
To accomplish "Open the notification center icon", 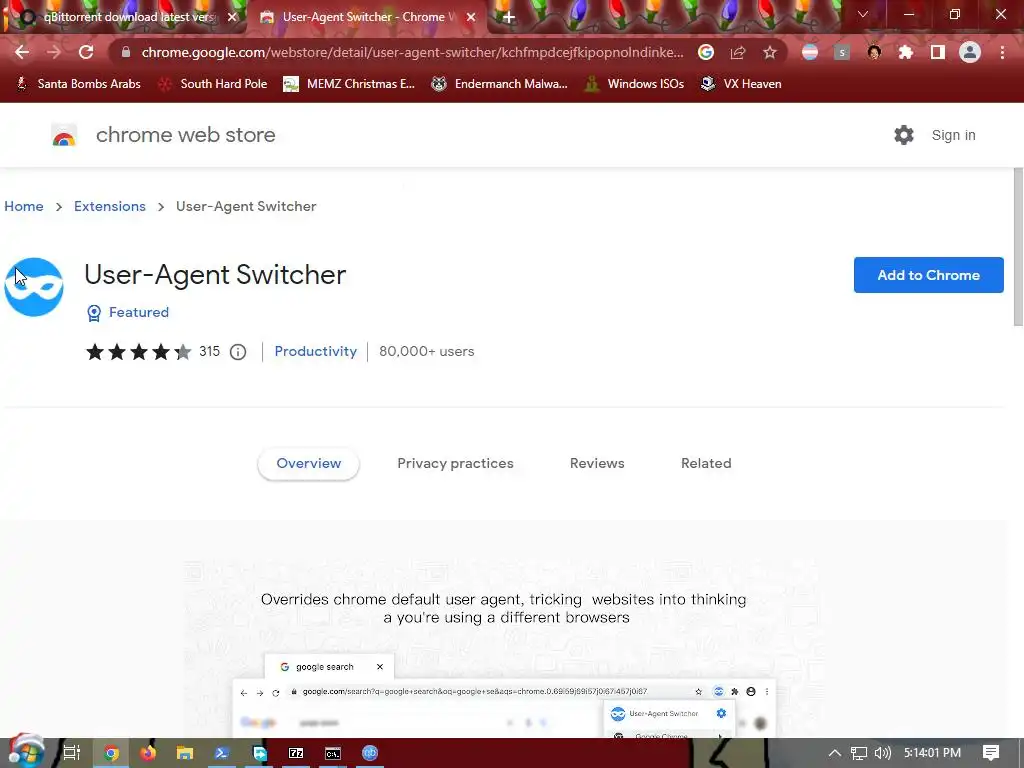I will coord(991,753).
